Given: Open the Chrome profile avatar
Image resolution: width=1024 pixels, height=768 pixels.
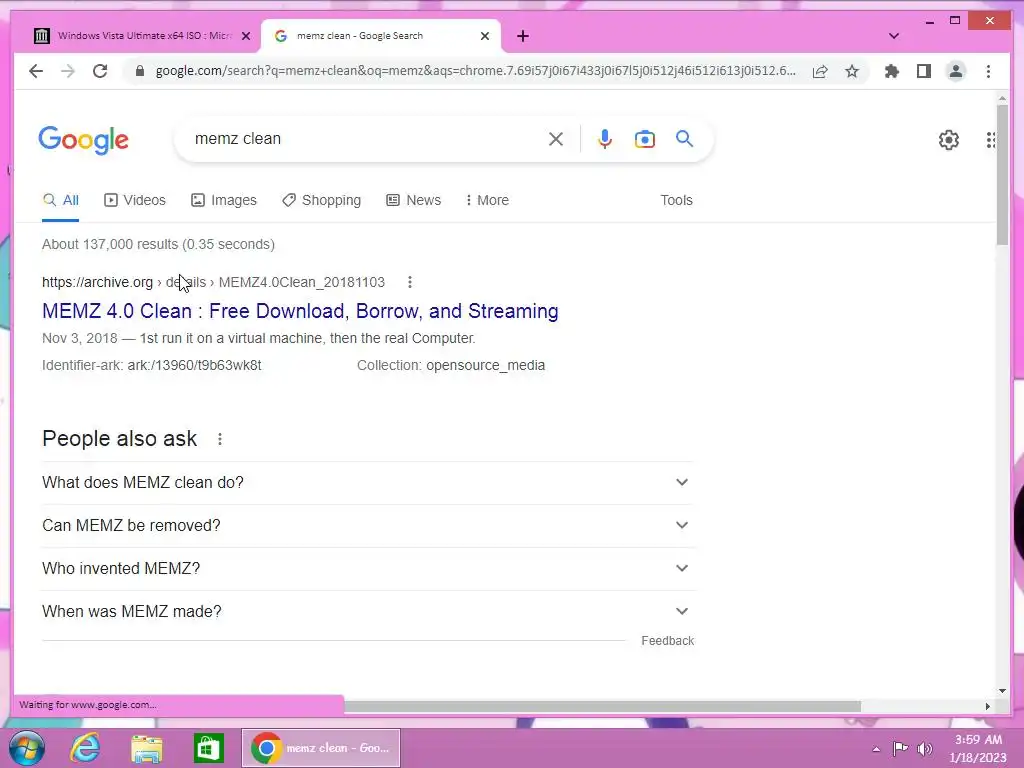Looking at the screenshot, I should tap(955, 71).
